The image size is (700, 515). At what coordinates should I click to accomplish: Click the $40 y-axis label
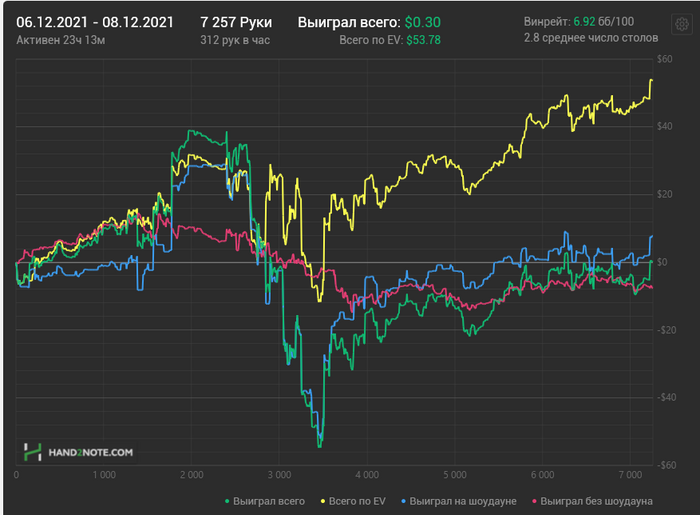pos(664,126)
